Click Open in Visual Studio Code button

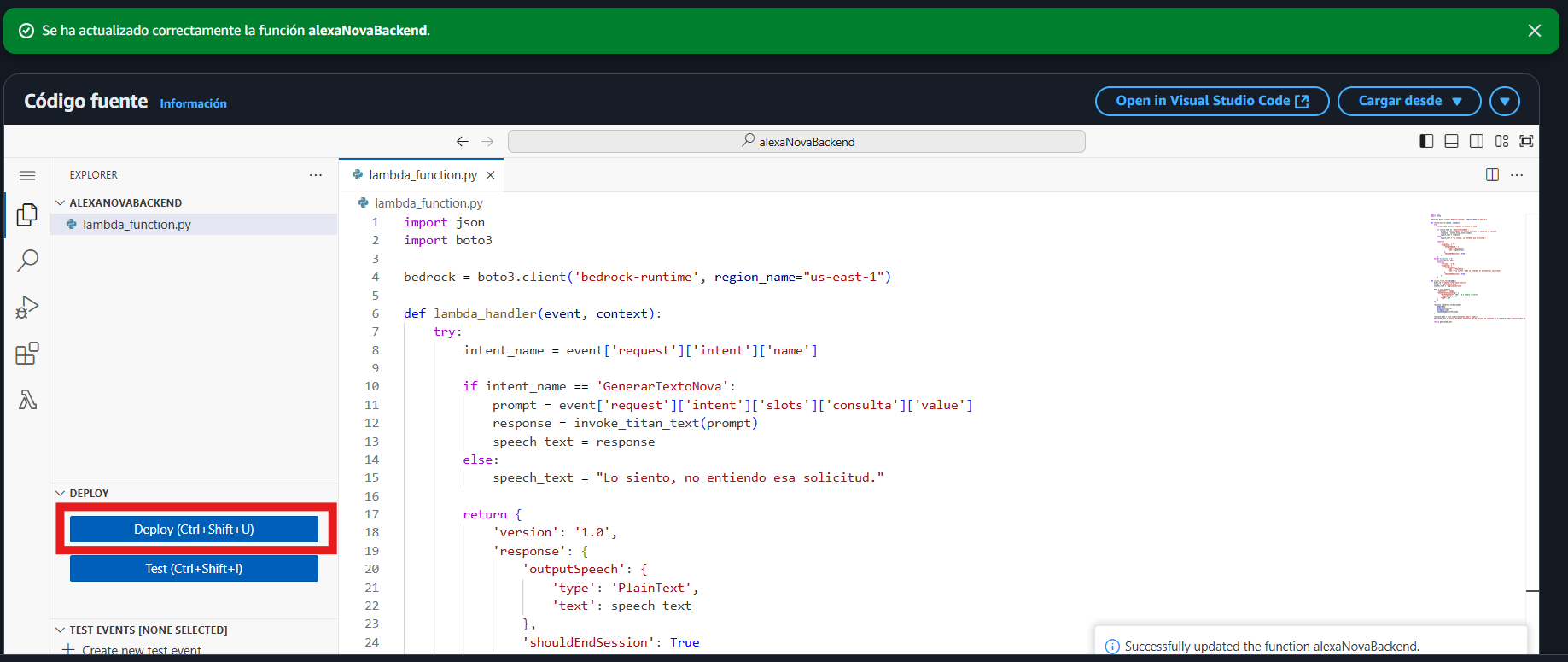pyautogui.click(x=1211, y=101)
